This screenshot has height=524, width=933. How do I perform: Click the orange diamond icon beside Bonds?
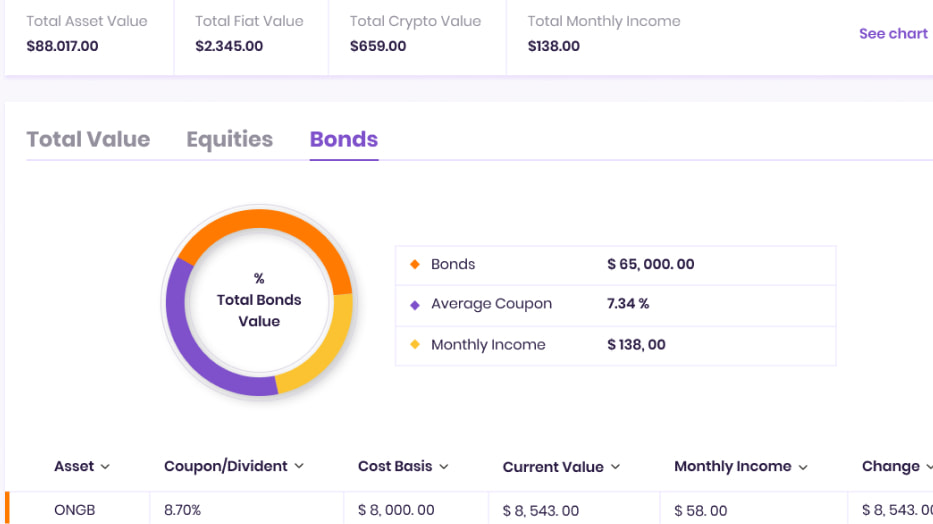415,265
